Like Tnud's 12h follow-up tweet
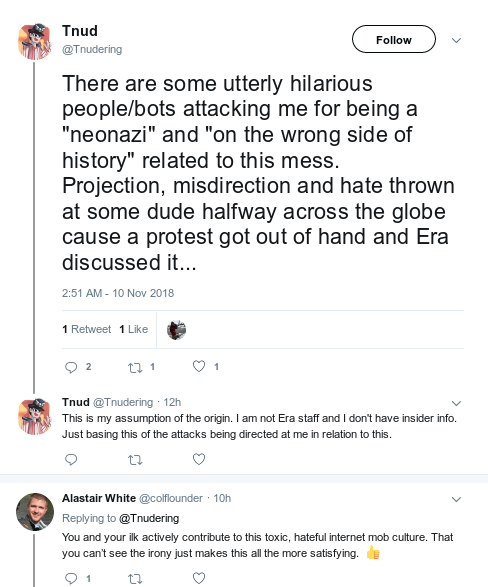Viewport: 488px width, 587px height. 199,459
